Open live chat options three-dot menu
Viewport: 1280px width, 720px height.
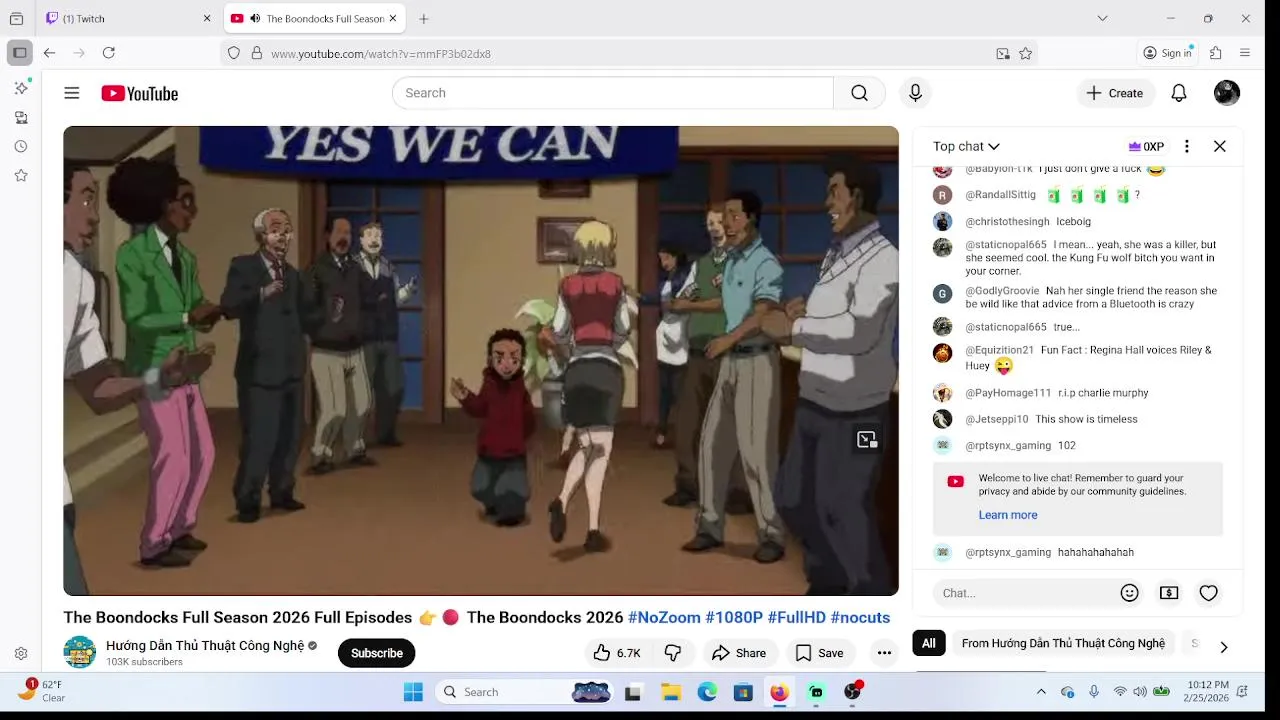[1187, 146]
